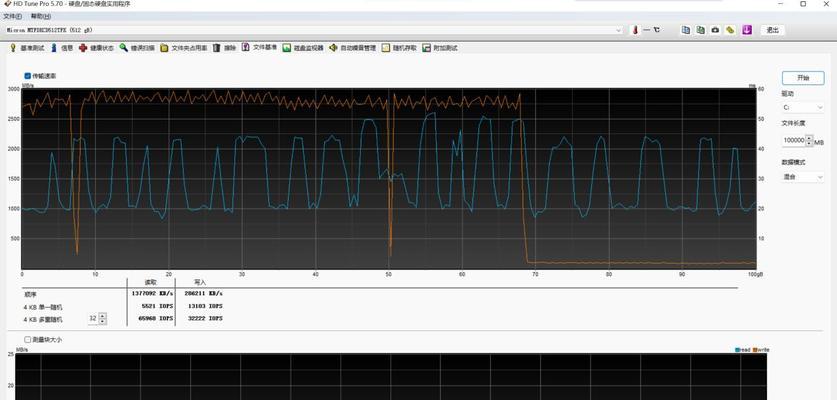This screenshot has width=837, height=400.
Task: Open the Health (健康状态) red cross icon
Action: (83, 48)
